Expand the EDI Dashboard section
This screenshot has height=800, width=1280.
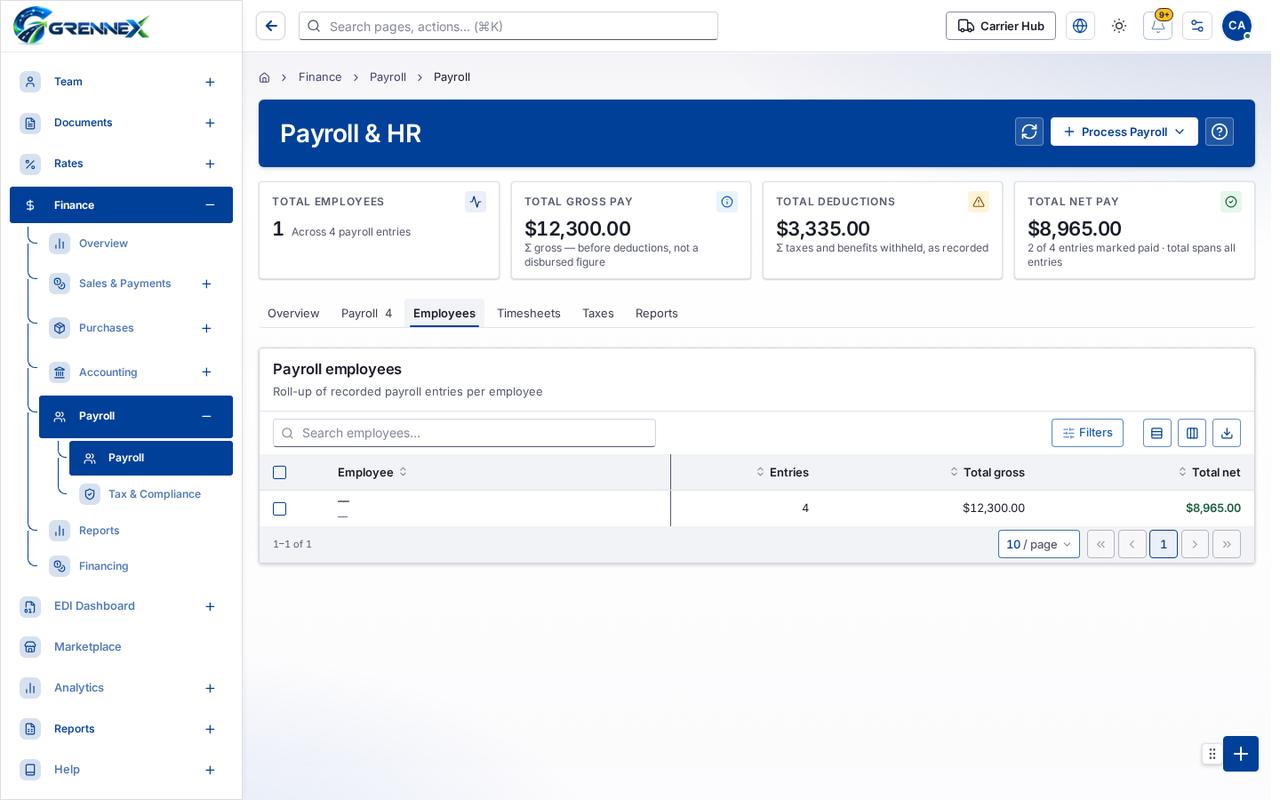210,607
